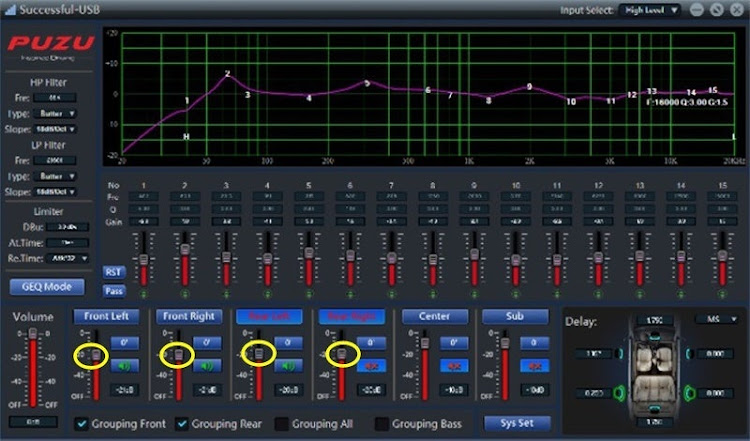Open HP Filter Slope dropdown

56,129
